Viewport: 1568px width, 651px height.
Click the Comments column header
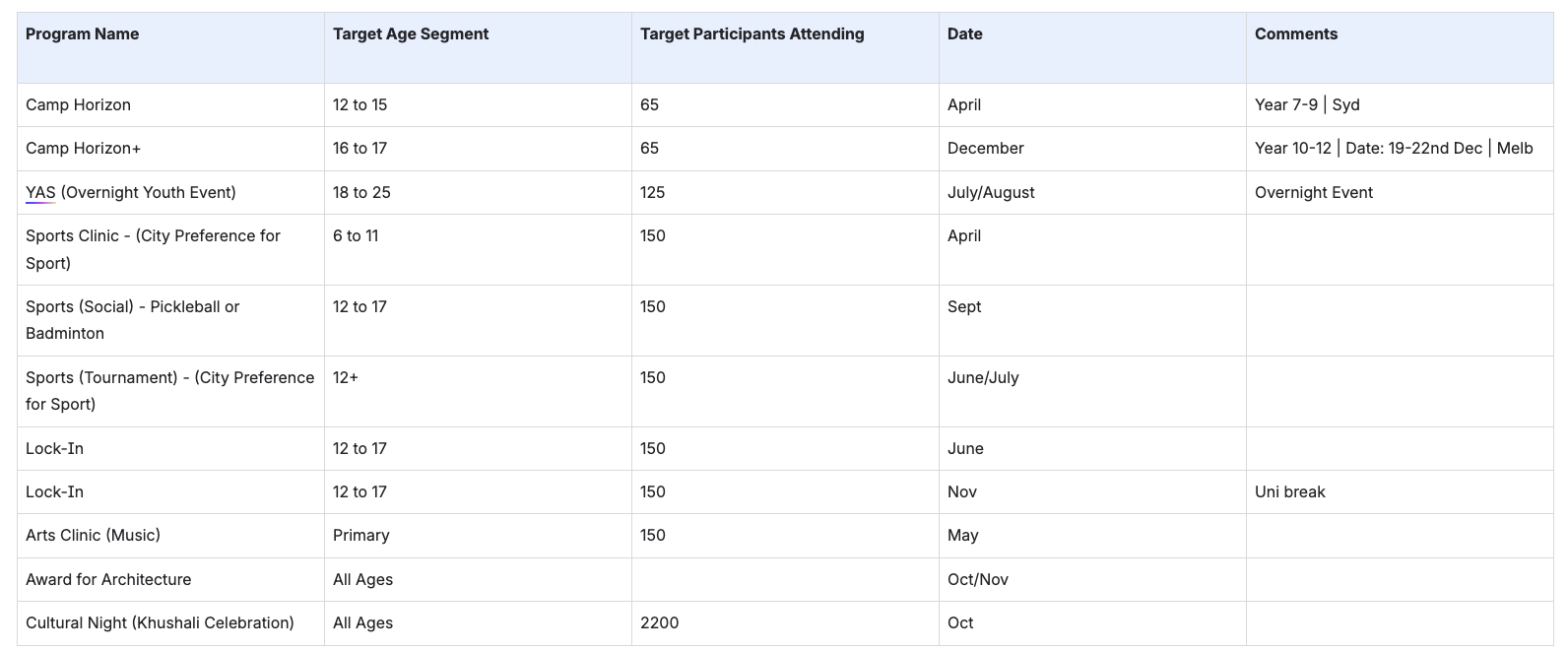tap(1295, 34)
